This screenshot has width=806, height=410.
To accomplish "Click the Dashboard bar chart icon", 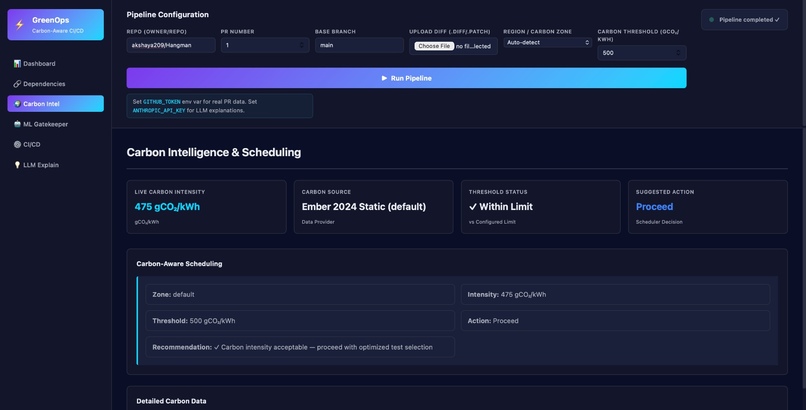I will coord(17,64).
